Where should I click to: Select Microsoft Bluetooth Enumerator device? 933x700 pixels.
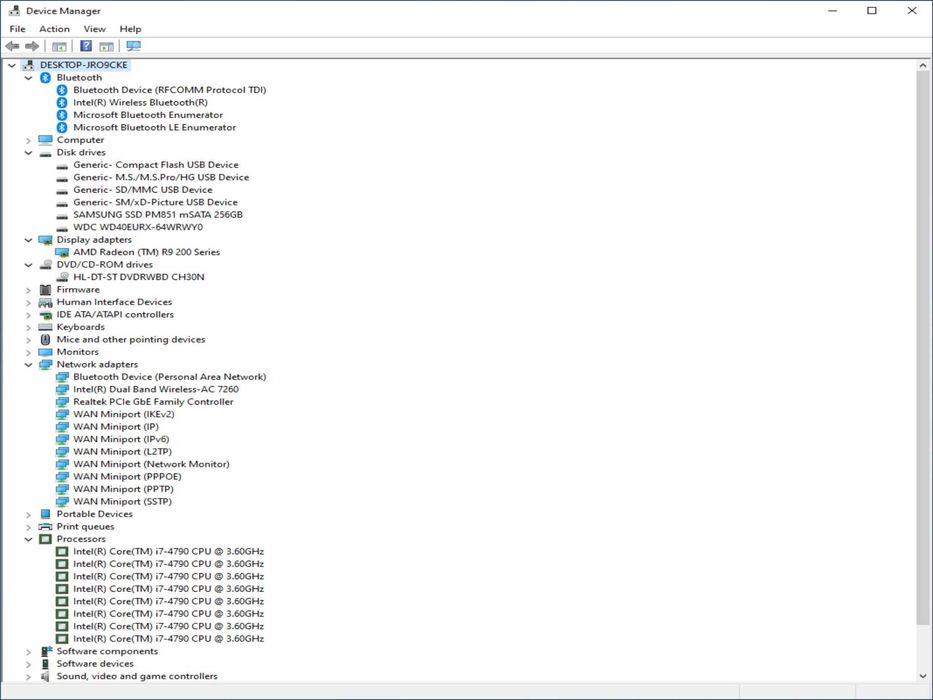pyautogui.click(x=148, y=115)
